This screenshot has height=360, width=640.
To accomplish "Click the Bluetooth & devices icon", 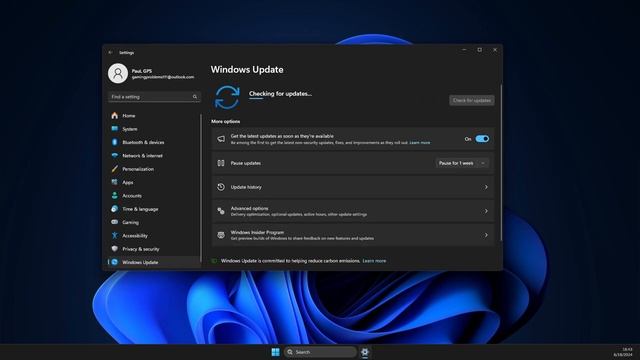I will [x=115, y=142].
